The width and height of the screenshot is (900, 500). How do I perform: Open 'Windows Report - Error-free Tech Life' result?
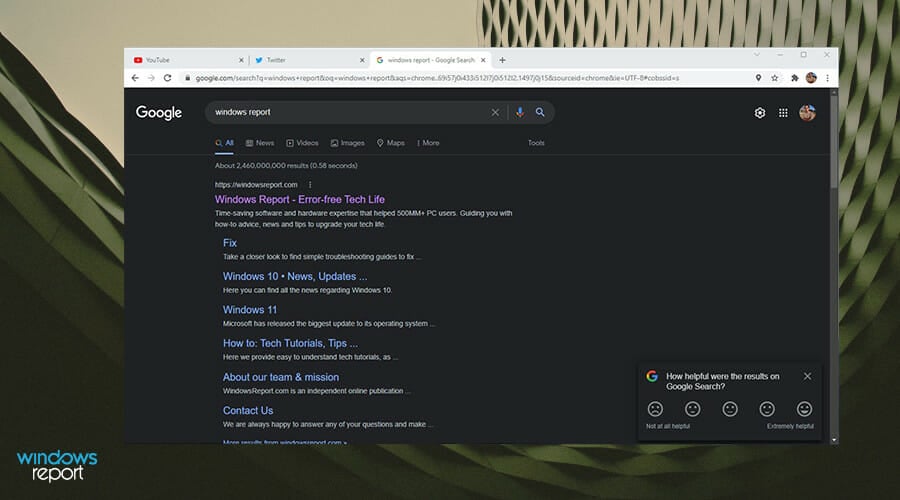pyautogui.click(x=300, y=199)
